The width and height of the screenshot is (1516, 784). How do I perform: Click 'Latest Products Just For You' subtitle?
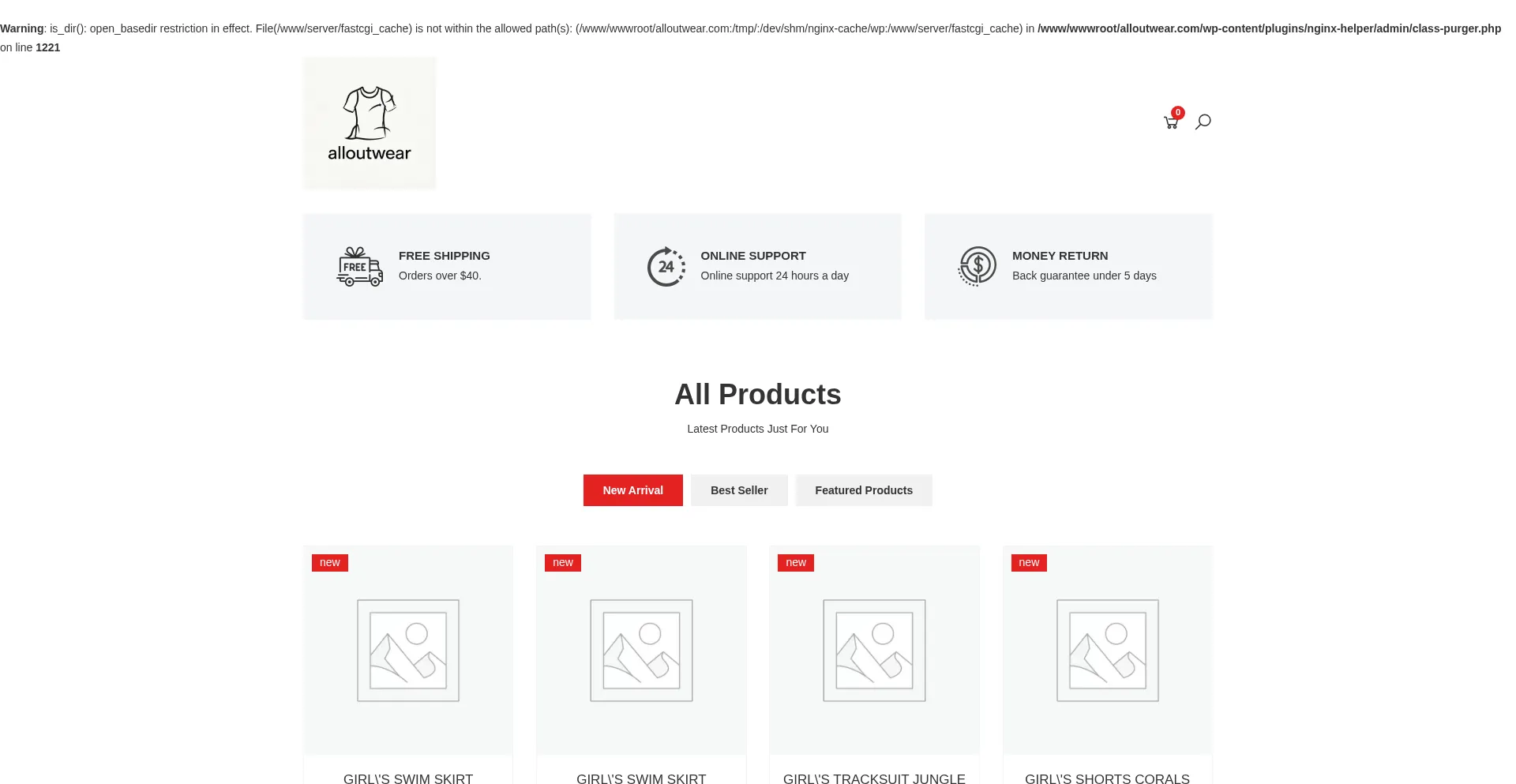pyautogui.click(x=758, y=429)
